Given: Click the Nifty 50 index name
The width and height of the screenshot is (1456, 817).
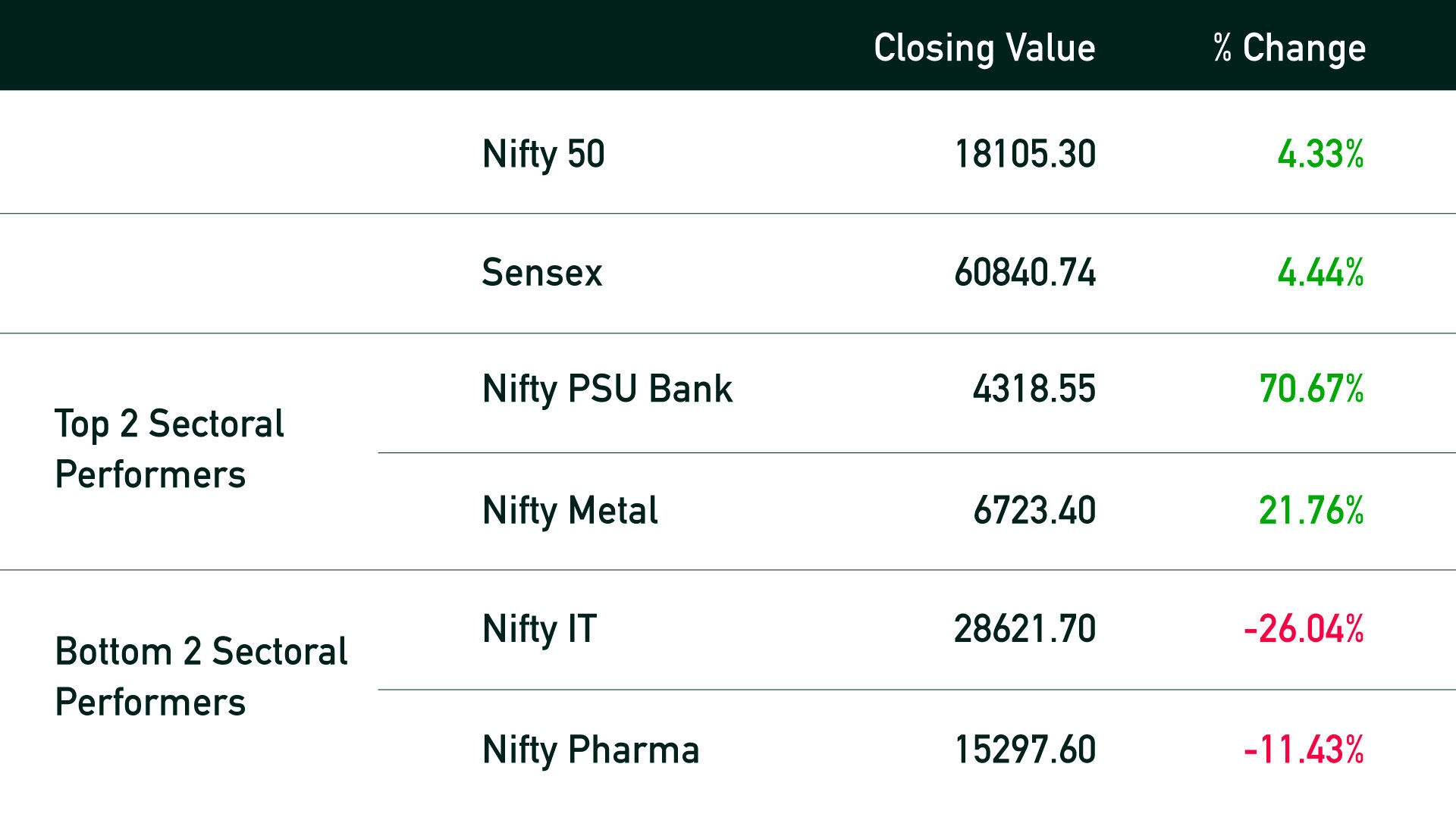Looking at the screenshot, I should (x=543, y=155).
